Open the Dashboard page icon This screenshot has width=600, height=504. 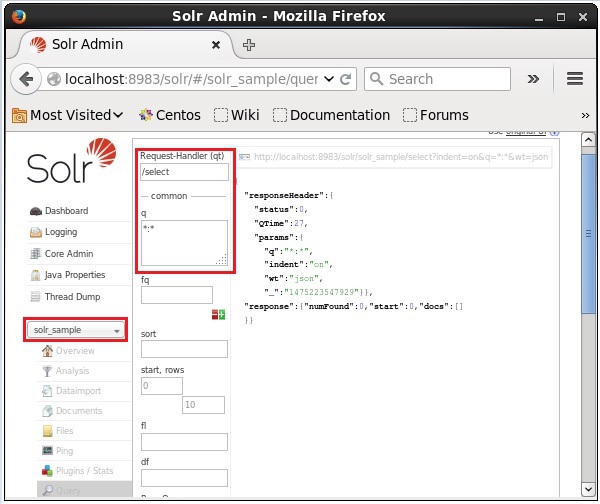point(36,211)
